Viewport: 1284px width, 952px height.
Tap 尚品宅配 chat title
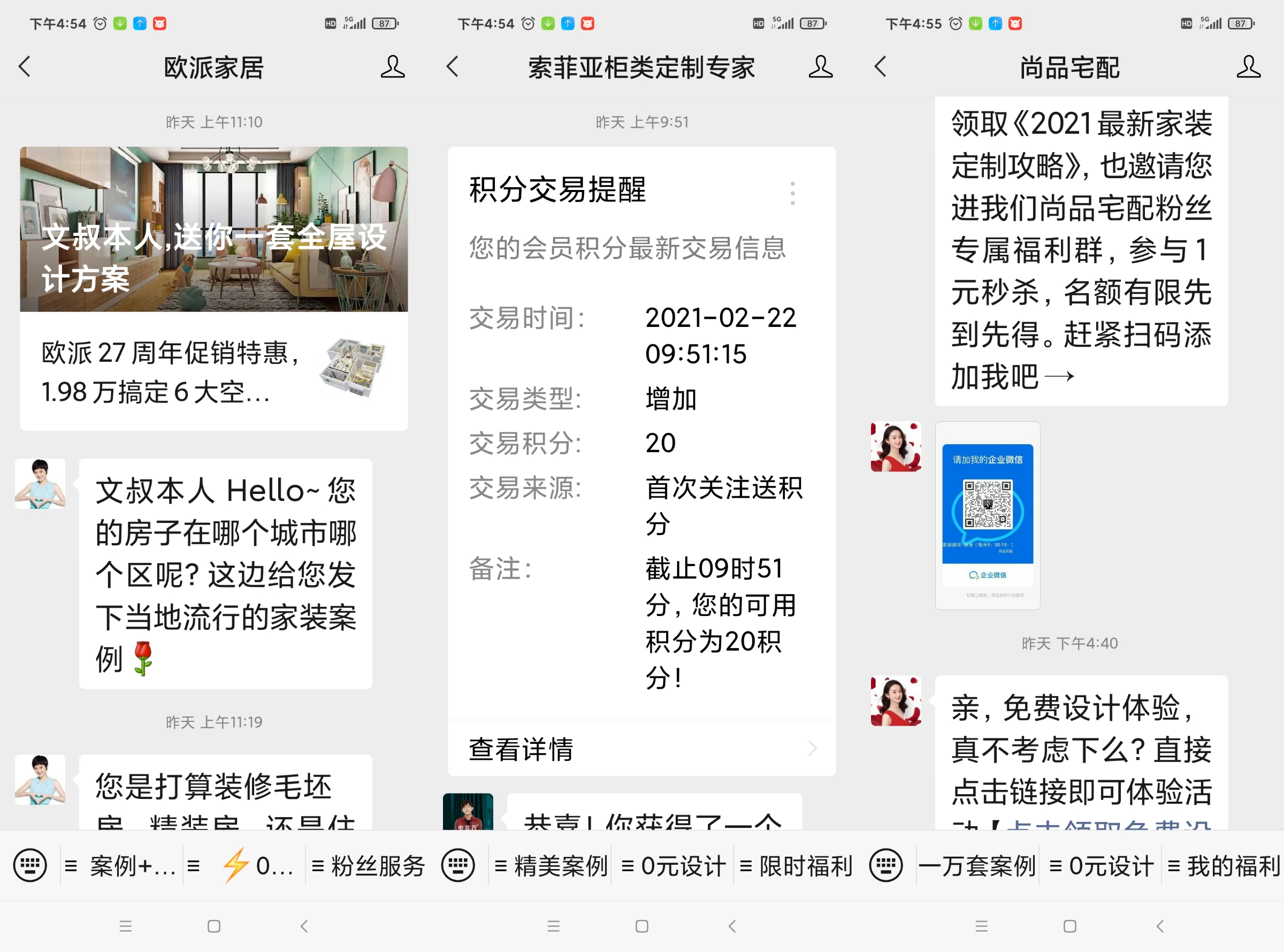click(x=1069, y=67)
